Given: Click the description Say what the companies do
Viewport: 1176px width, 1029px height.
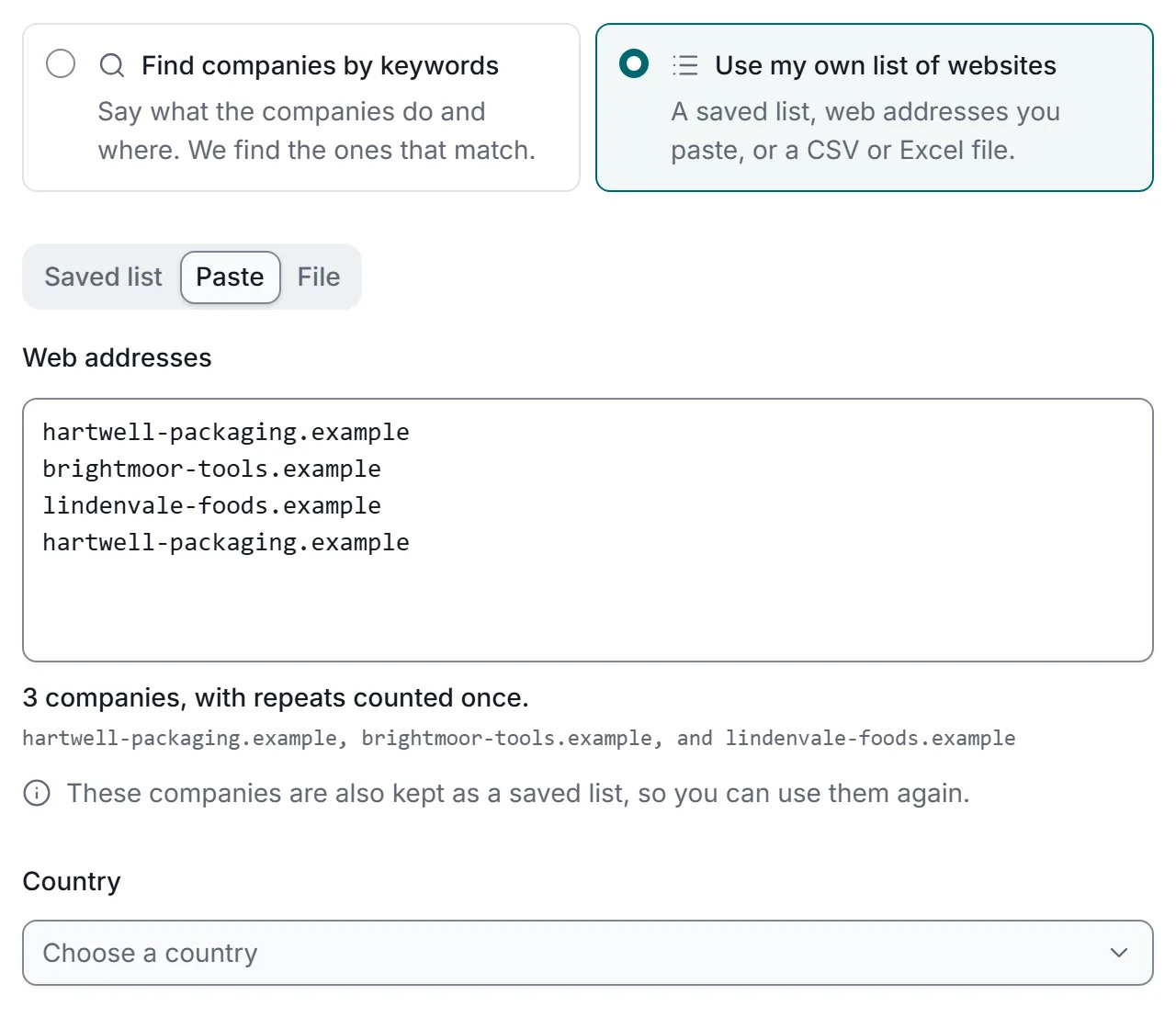Looking at the screenshot, I should point(316,130).
